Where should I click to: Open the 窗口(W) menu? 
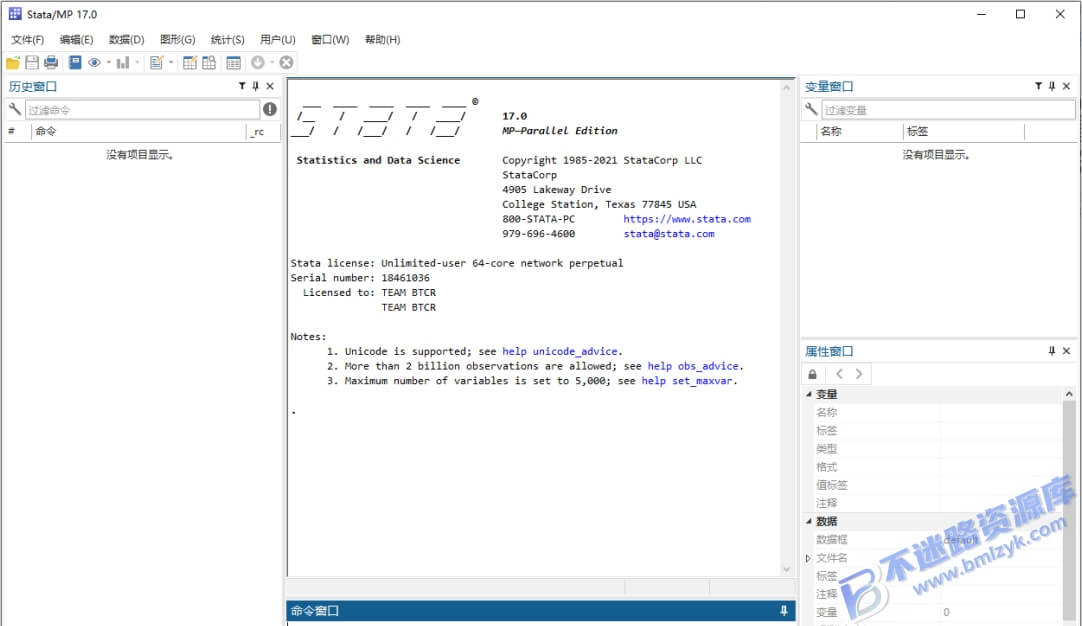tap(330, 39)
